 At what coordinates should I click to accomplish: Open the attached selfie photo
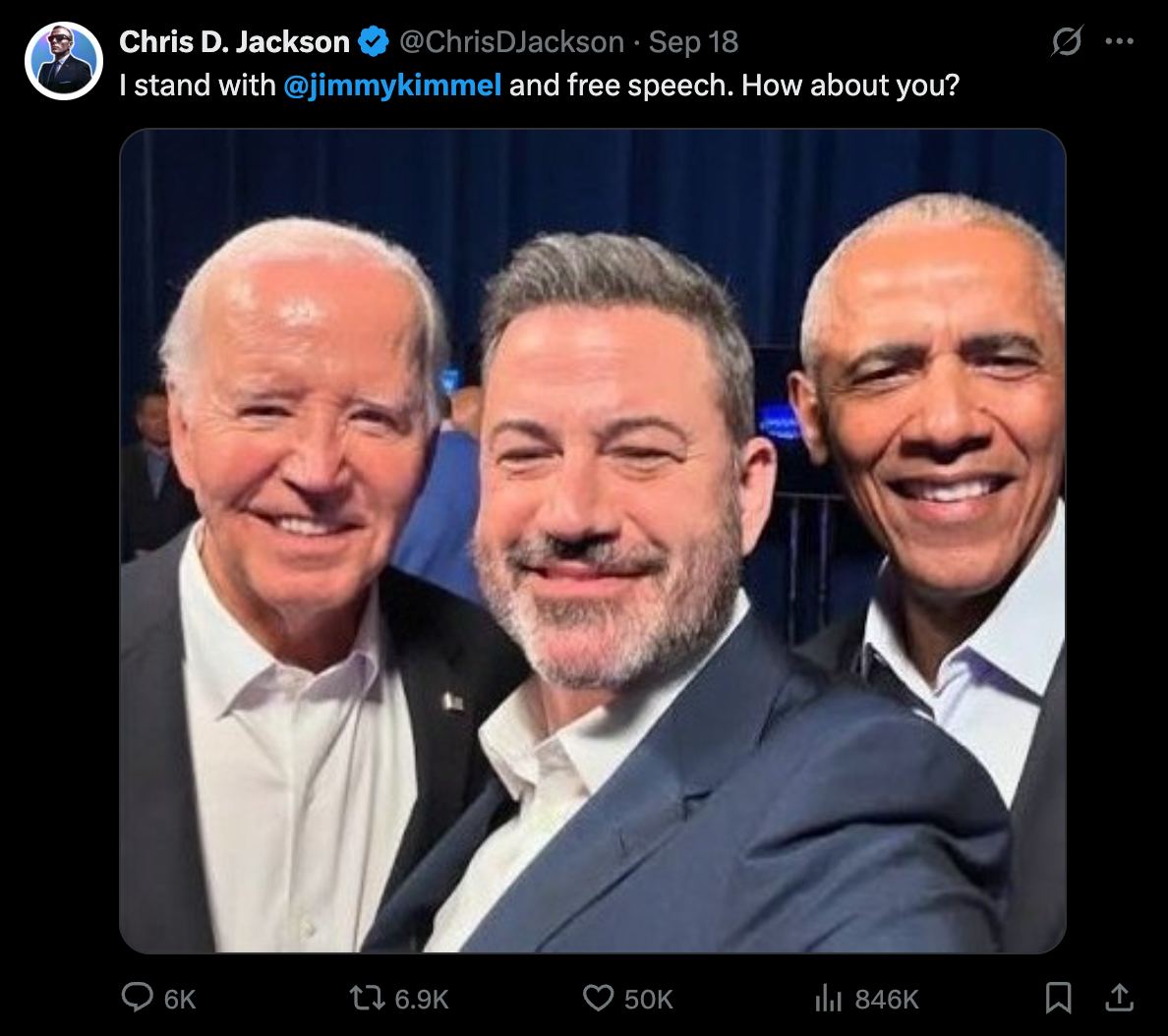coord(592,541)
